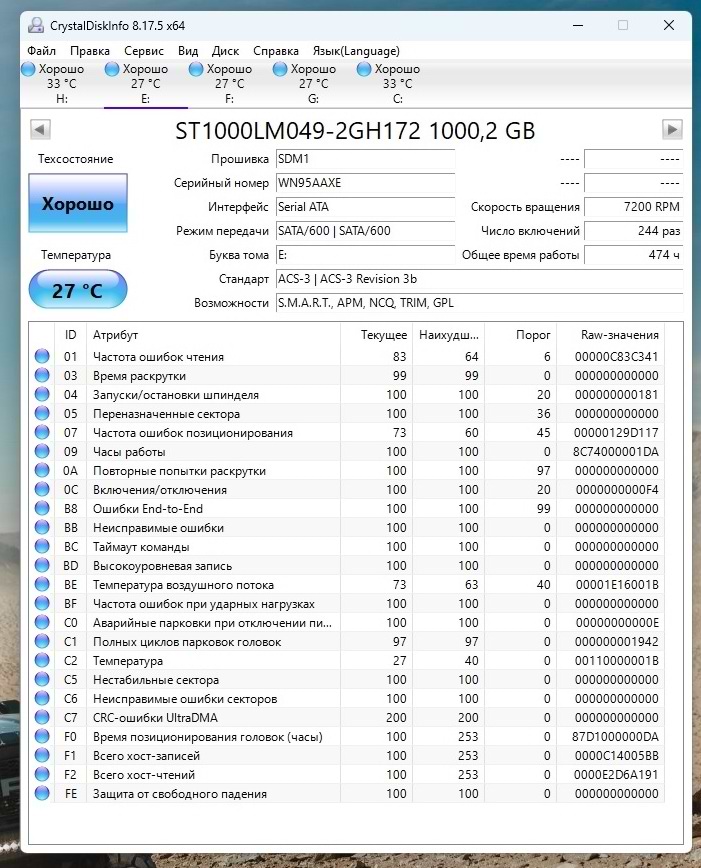Click status orb for Часы работы

42,451
